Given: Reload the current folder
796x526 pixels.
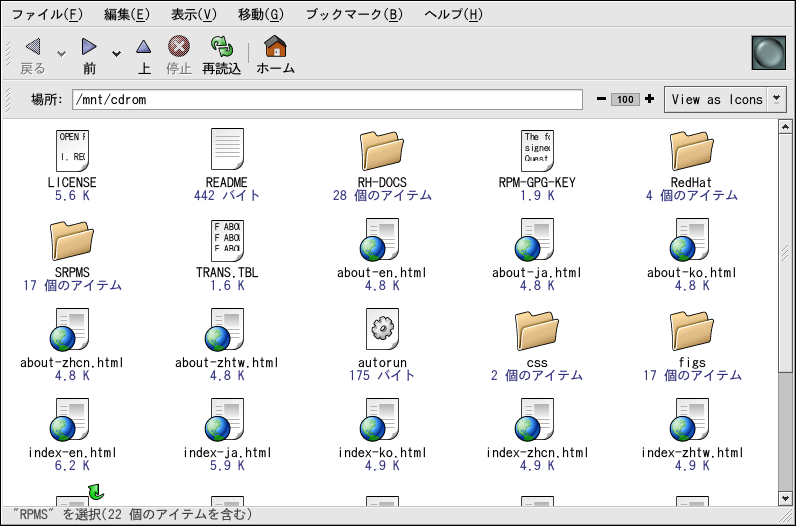Looking at the screenshot, I should (x=221, y=48).
